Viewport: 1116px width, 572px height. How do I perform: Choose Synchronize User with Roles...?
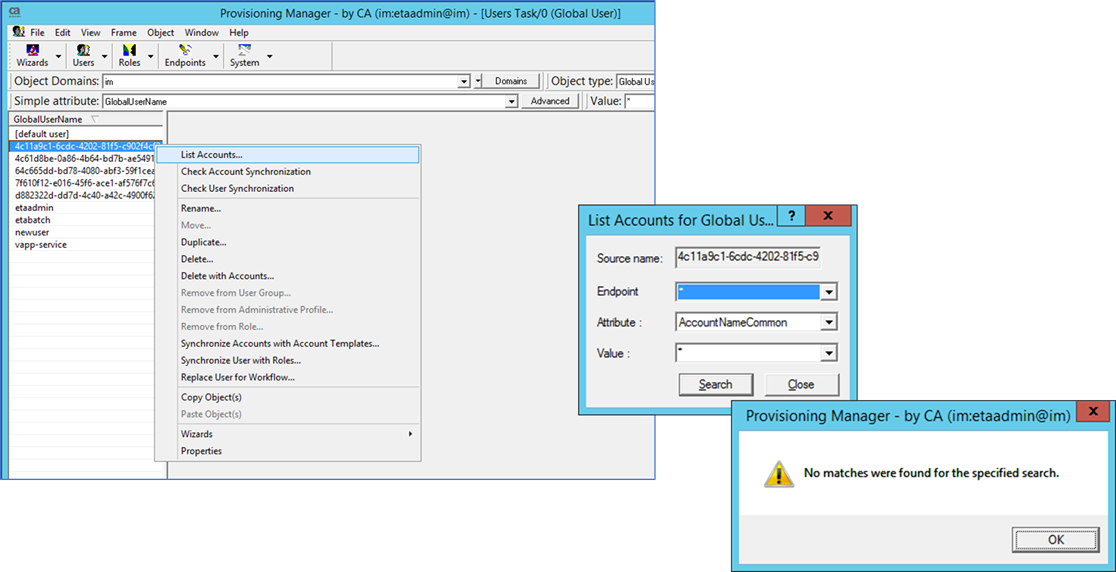pyautogui.click(x=288, y=360)
